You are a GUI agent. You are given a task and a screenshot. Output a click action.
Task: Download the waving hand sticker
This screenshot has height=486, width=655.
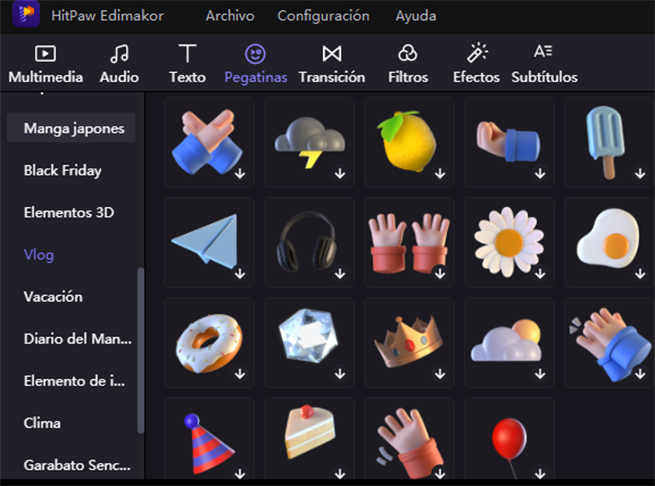440,473
